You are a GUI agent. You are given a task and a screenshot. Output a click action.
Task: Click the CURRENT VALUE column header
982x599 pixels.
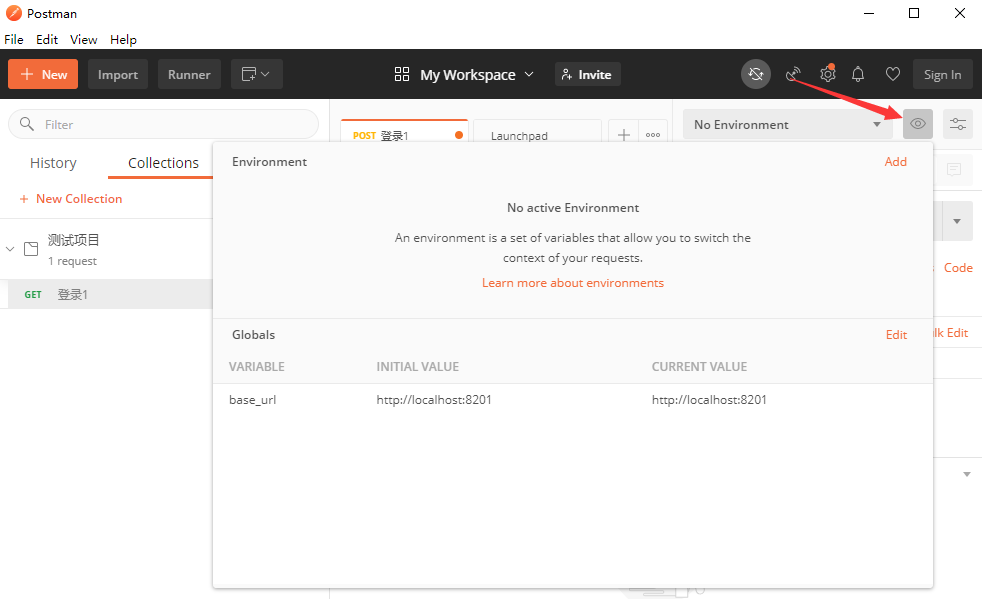(699, 367)
